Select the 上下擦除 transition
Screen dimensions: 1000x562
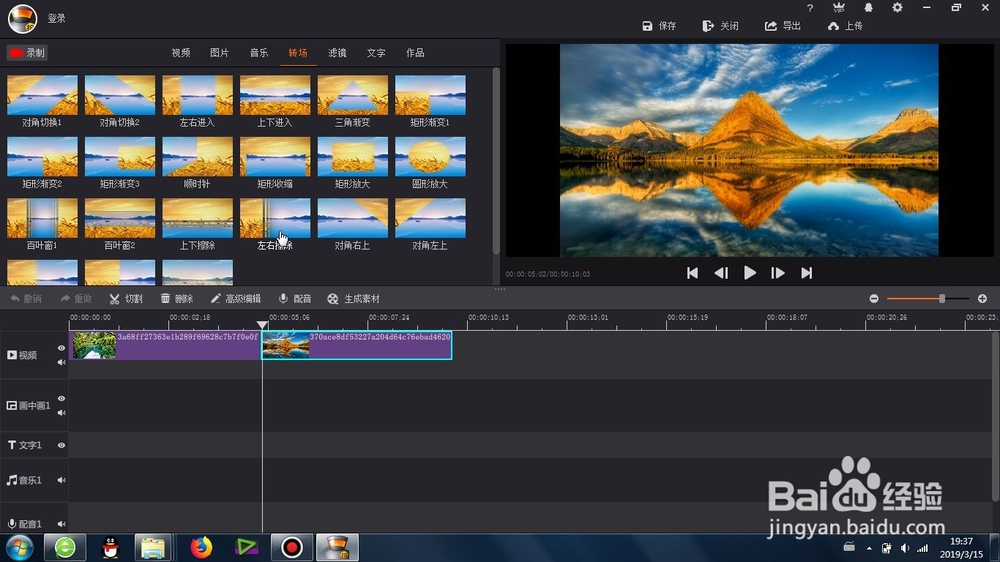coord(198,224)
